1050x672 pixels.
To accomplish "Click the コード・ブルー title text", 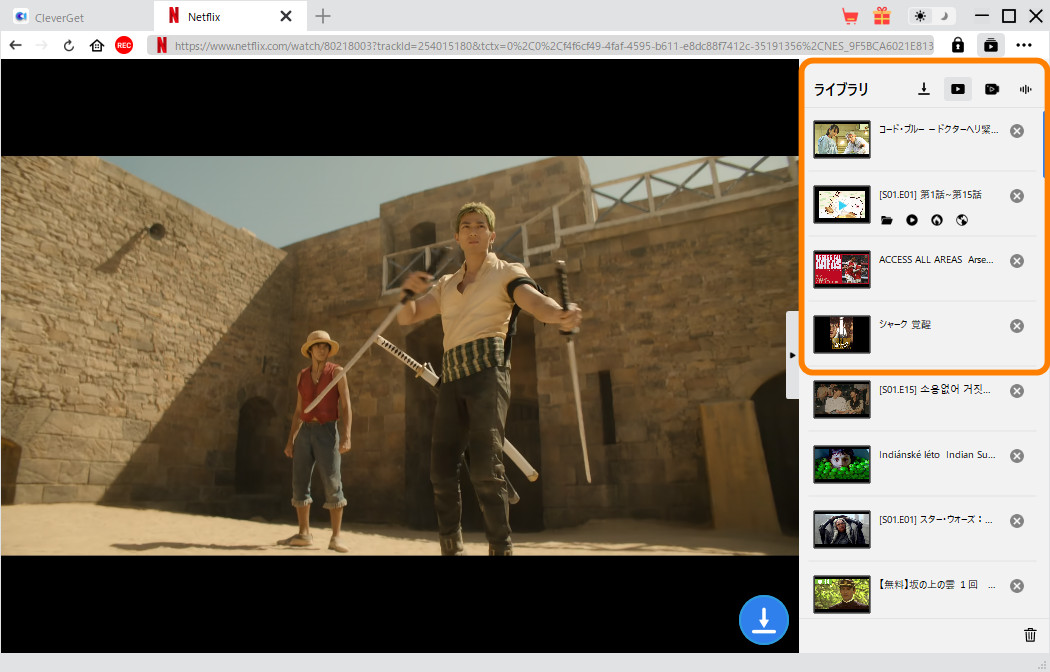I will 938,129.
